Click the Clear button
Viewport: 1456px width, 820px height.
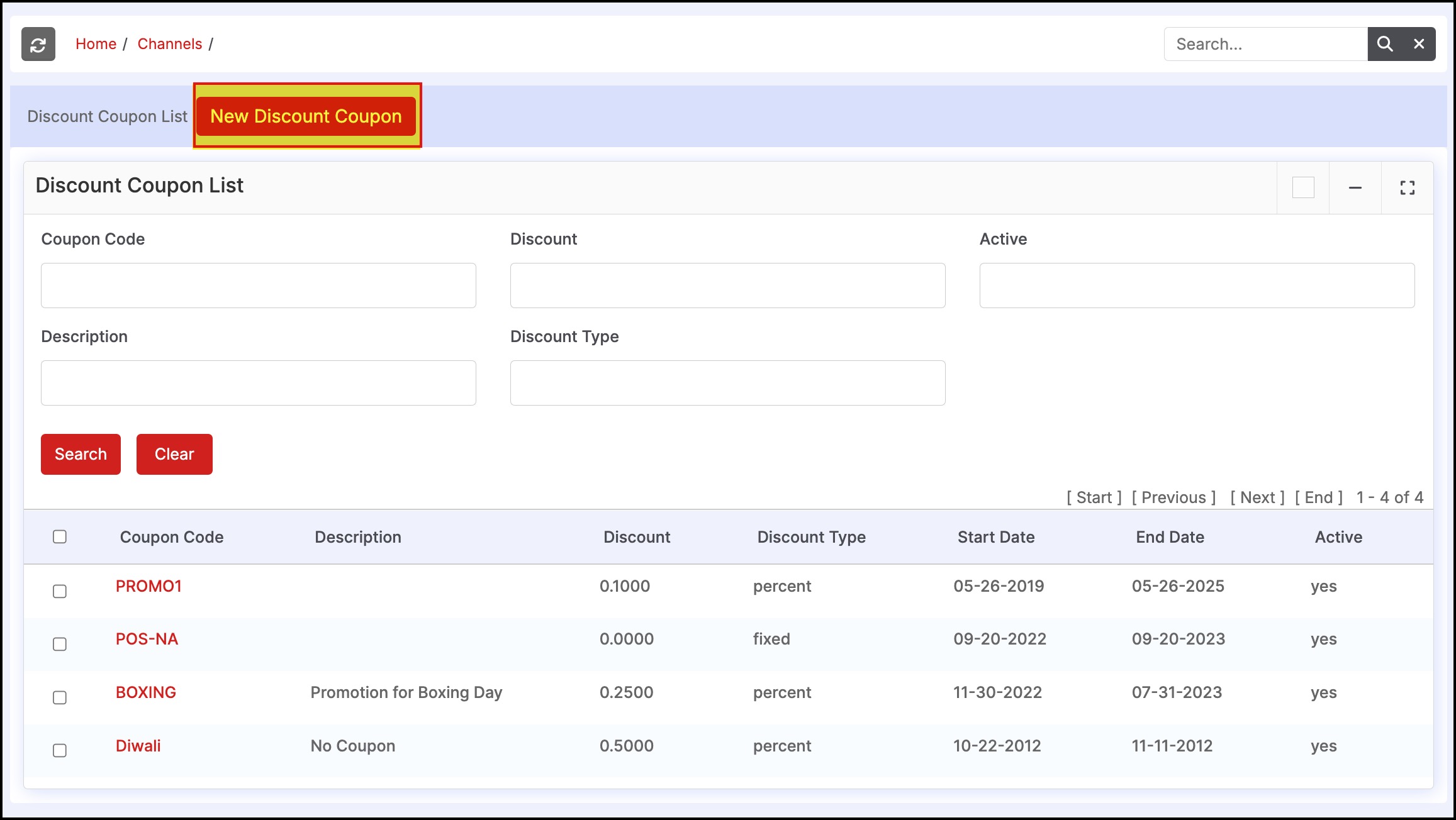tap(174, 454)
